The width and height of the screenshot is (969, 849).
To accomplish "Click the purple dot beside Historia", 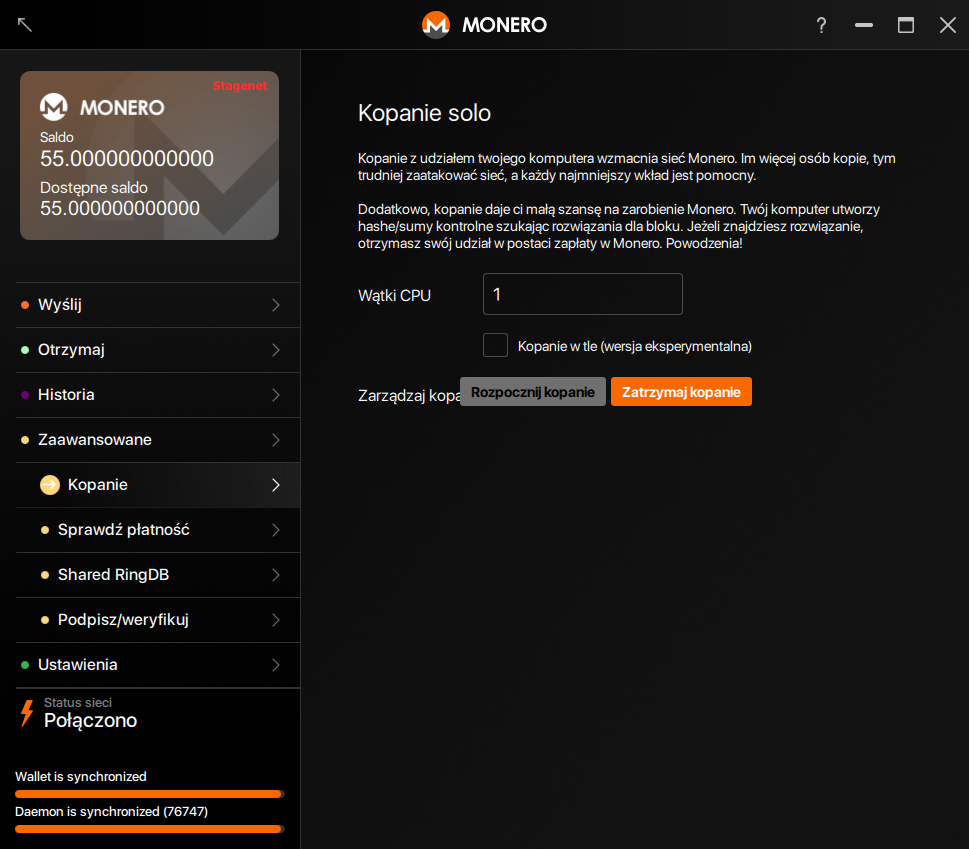I will tap(25, 395).
